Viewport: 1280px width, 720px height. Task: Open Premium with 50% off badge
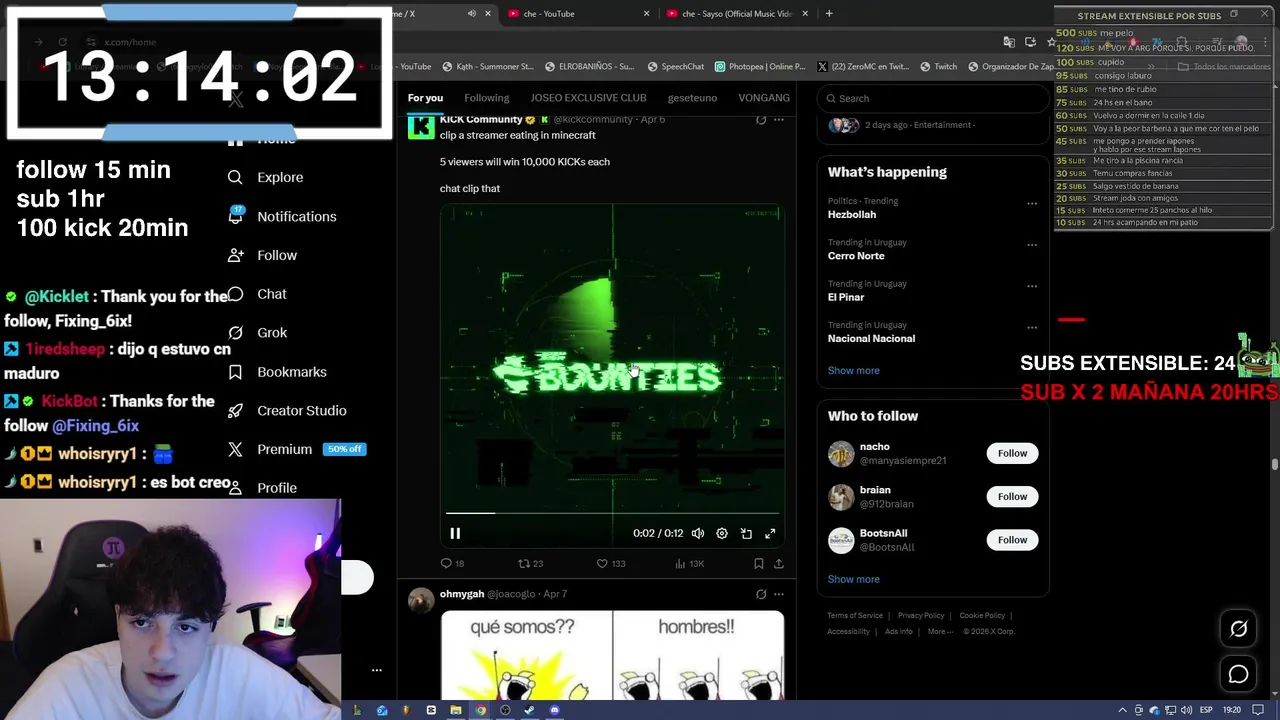pos(296,449)
